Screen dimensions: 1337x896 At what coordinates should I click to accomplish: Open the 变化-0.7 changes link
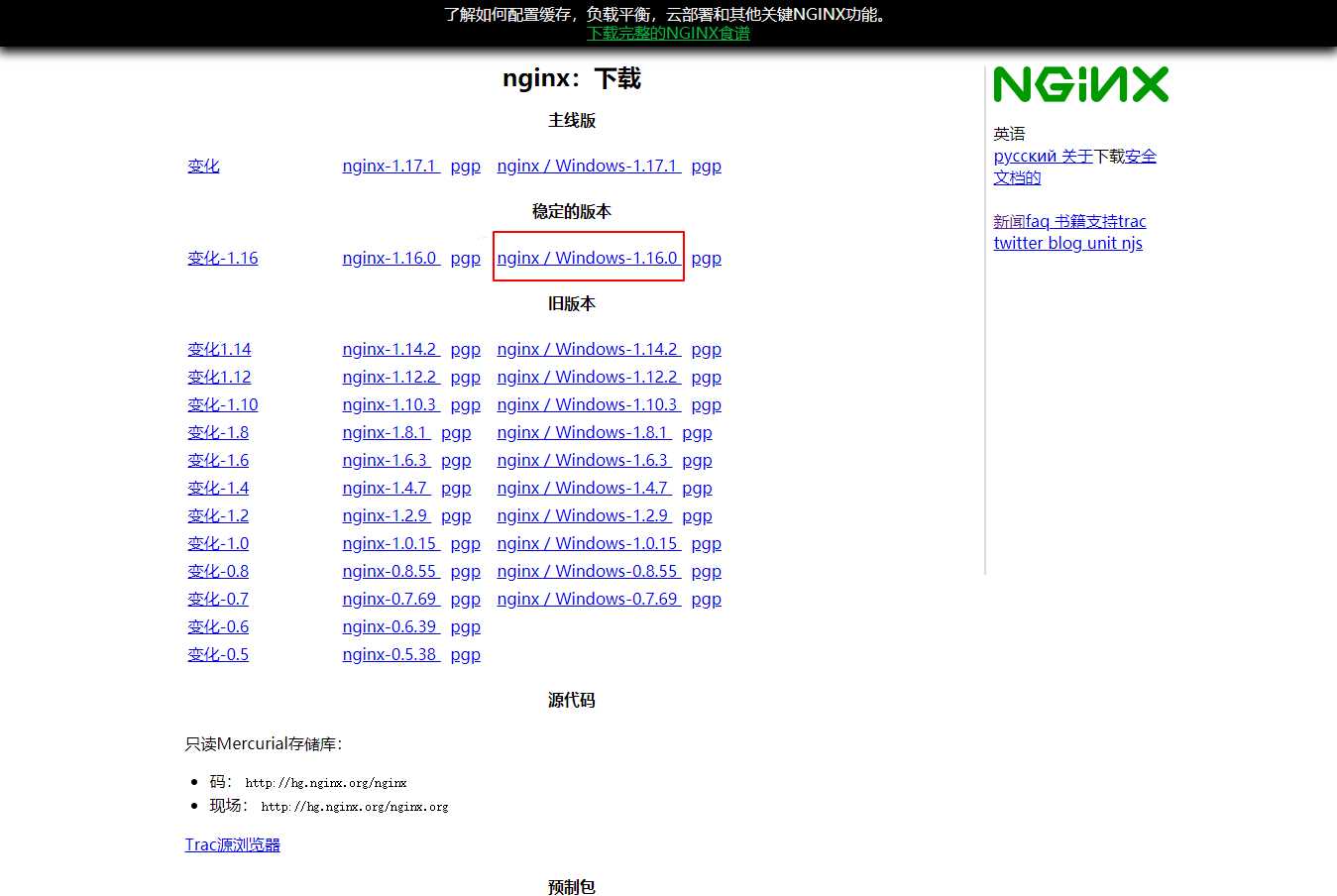pos(218,599)
